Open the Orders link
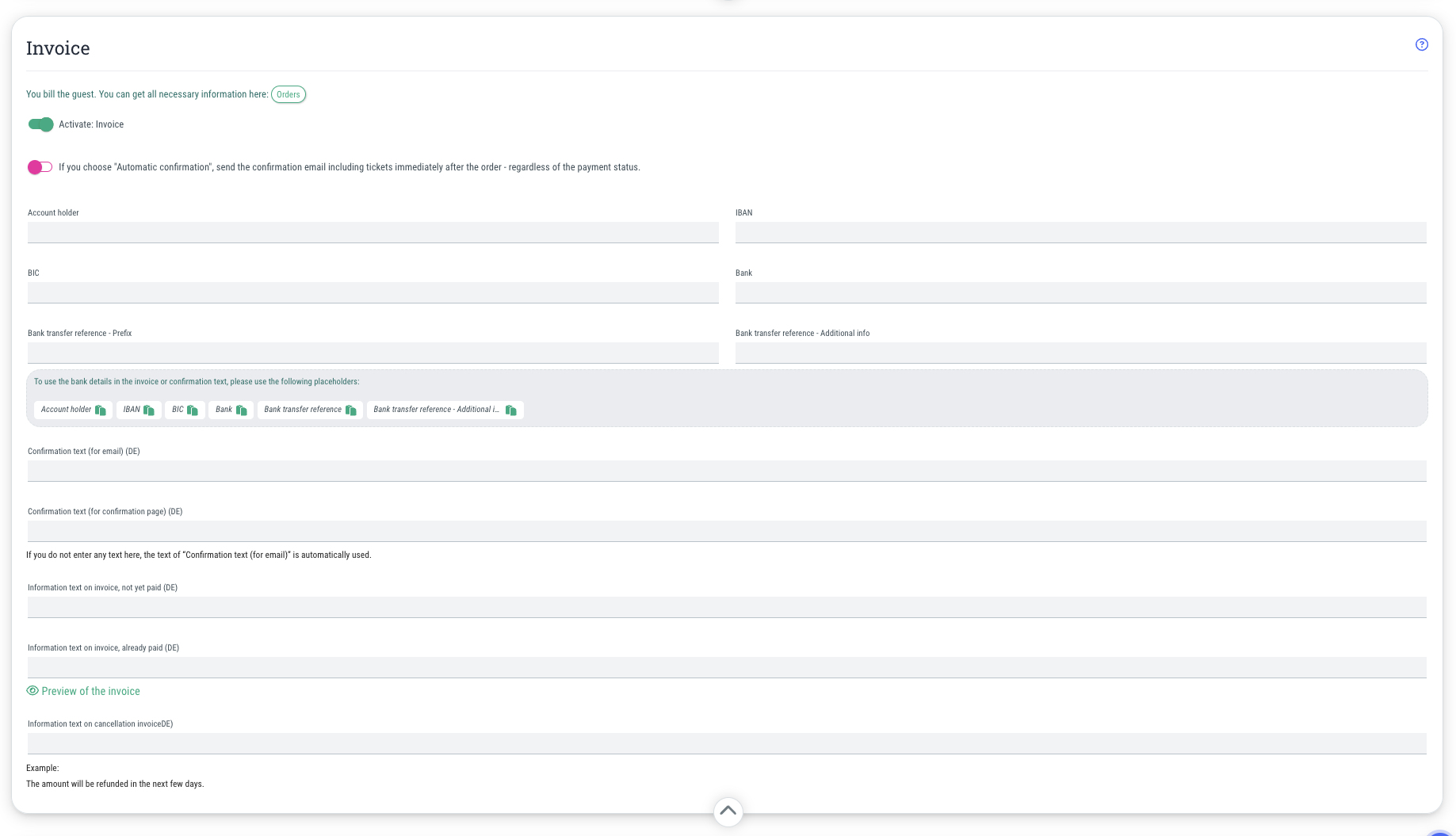This screenshot has height=836, width=1456. pyautogui.click(x=289, y=94)
